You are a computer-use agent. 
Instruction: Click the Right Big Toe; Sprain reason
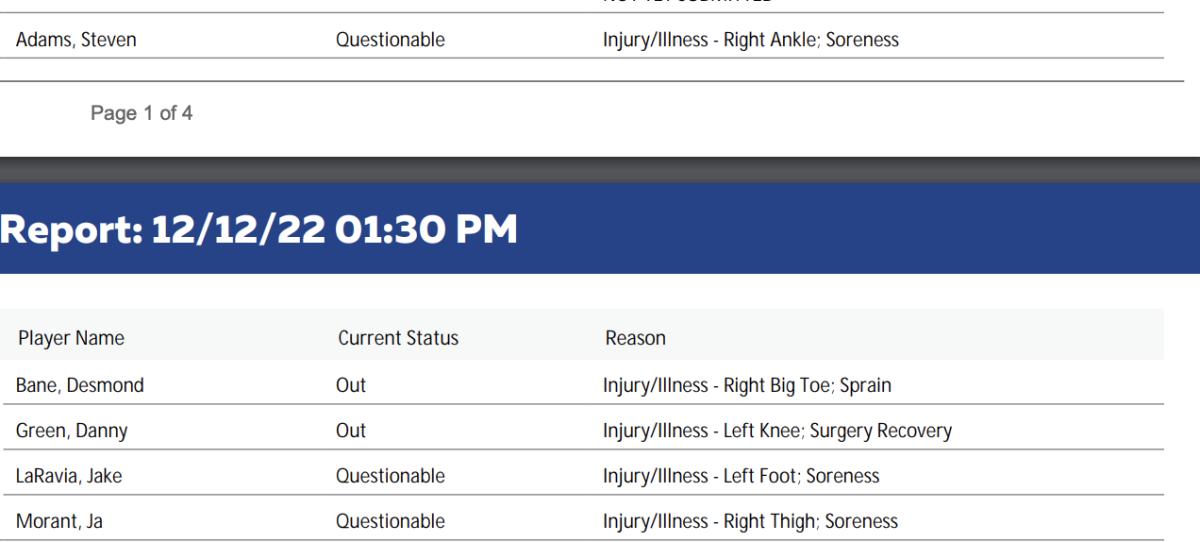click(x=746, y=385)
